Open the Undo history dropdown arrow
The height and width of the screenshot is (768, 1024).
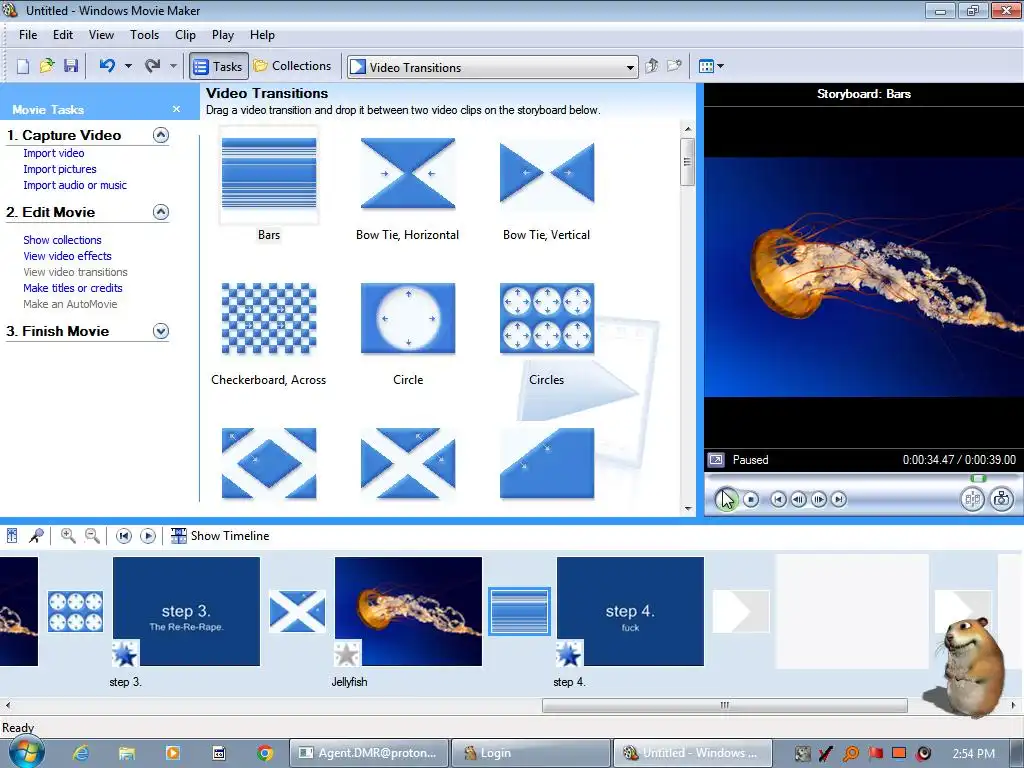[128, 66]
